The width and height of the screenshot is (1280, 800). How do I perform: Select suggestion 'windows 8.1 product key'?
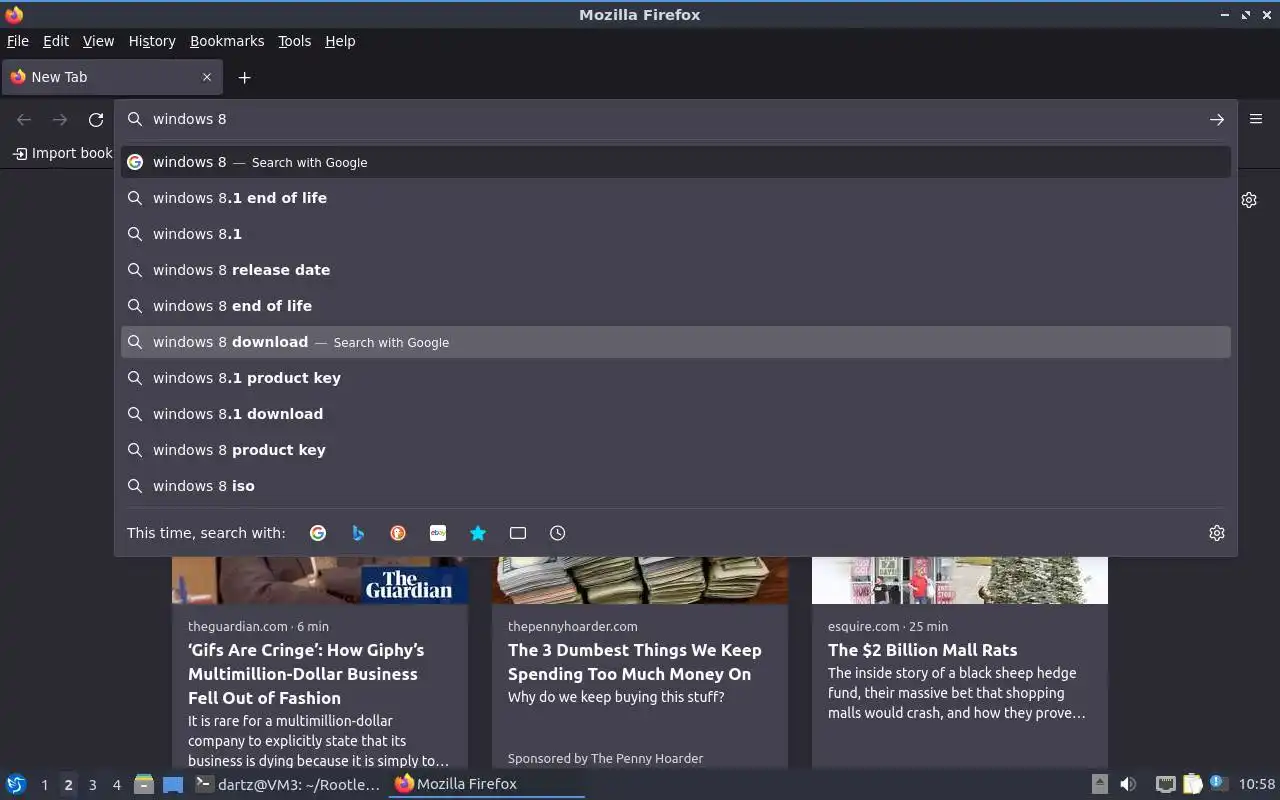[676, 378]
